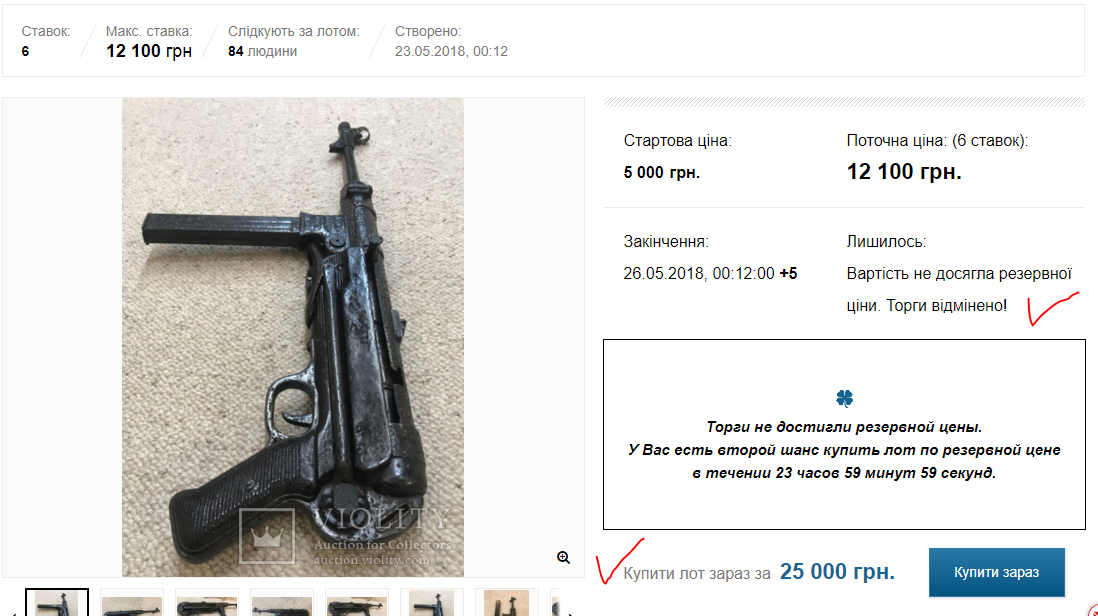Select the partially visible eighth thumbnail
The image size is (1098, 616).
[x=556, y=603]
